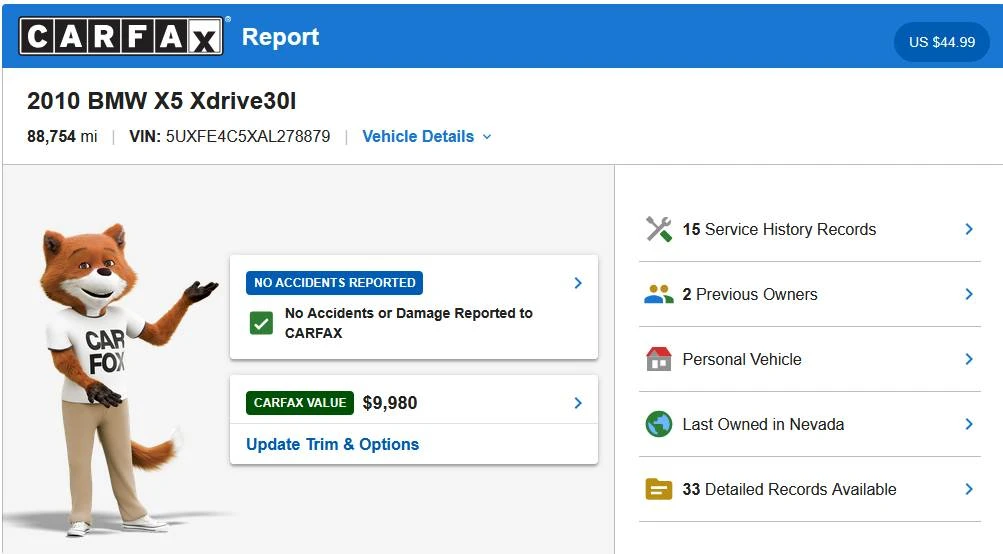Open the Previous Owners chevron

969,294
